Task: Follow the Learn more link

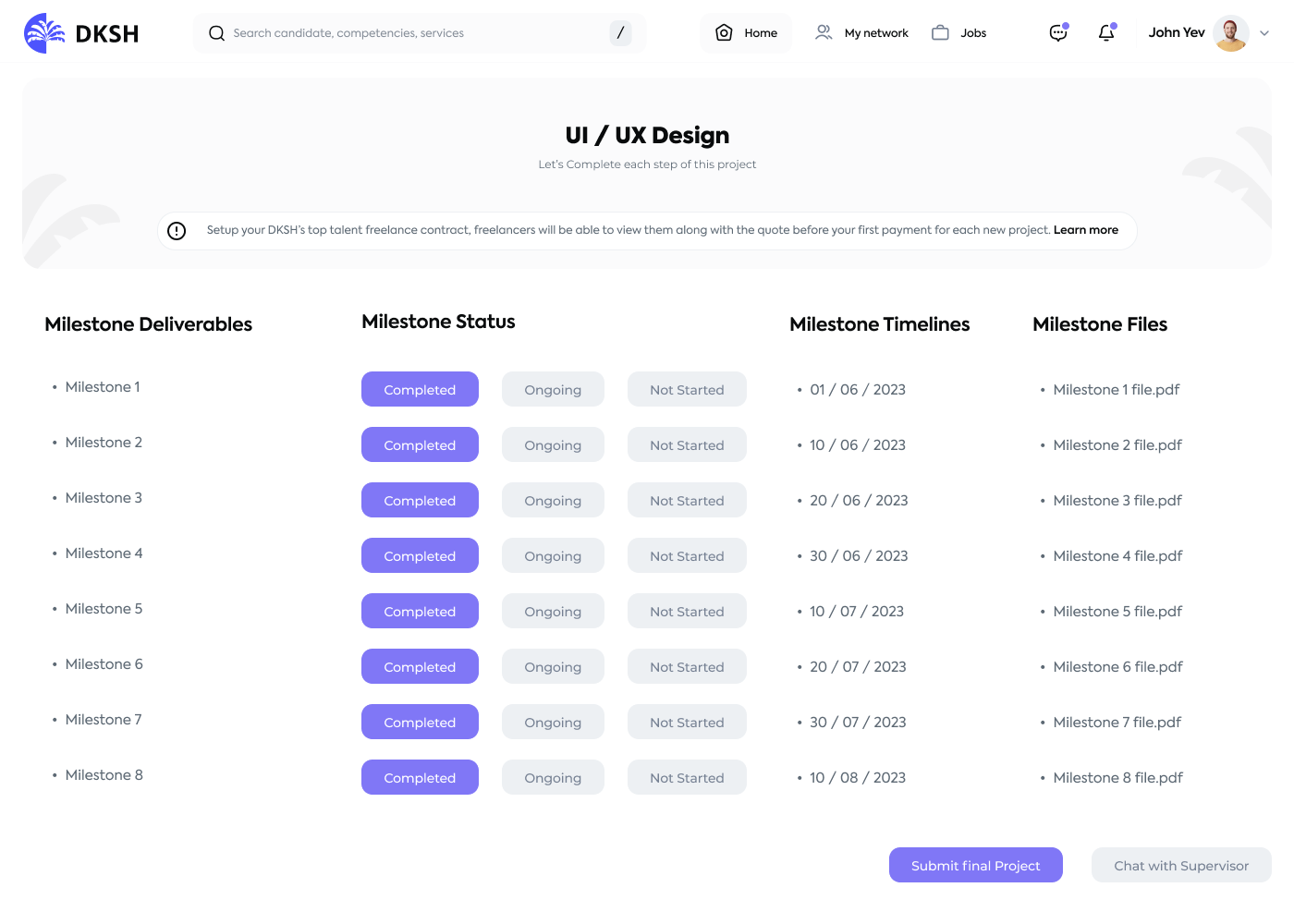Action: point(1086,230)
